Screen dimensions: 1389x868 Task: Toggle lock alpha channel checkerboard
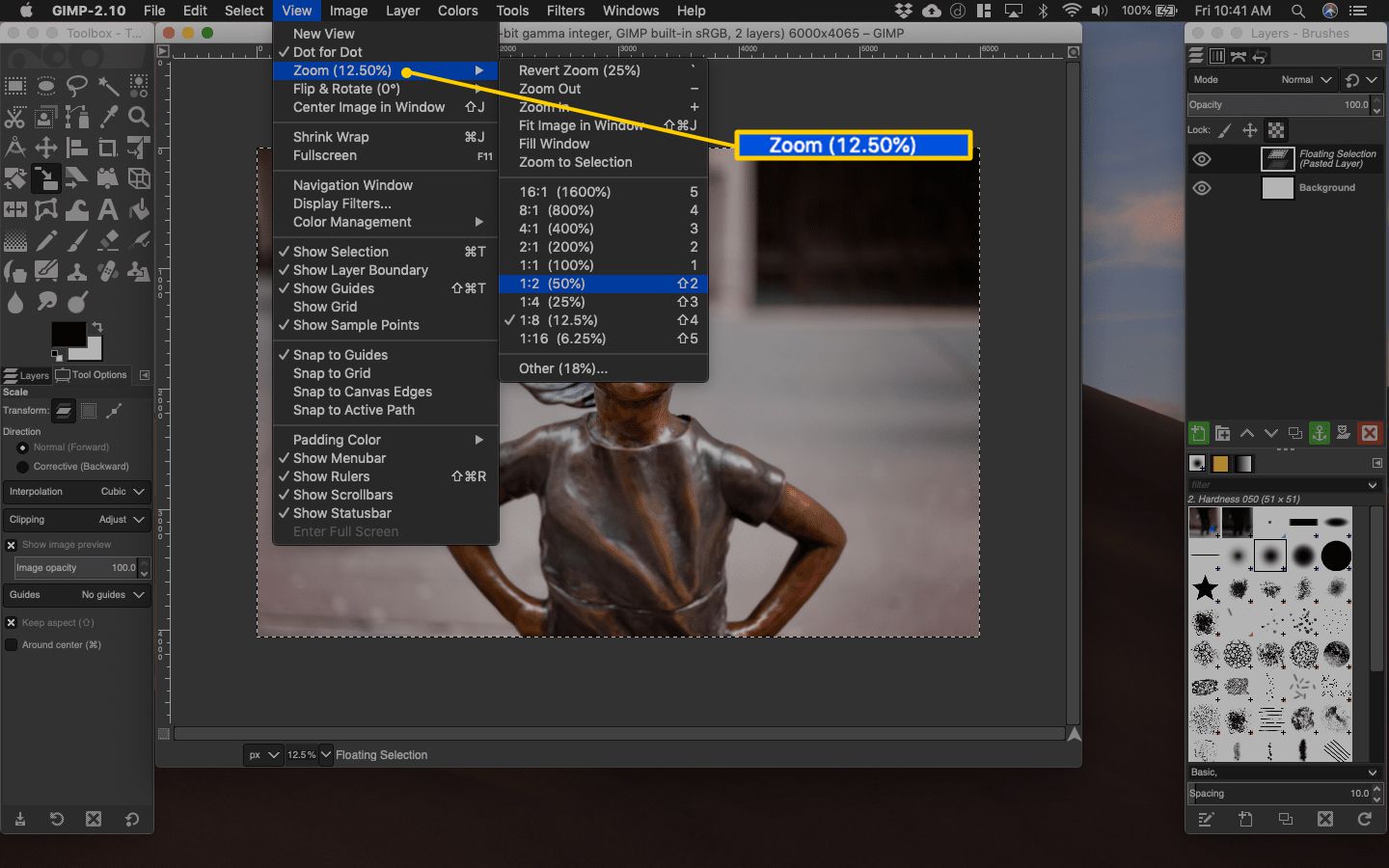[x=1276, y=130]
